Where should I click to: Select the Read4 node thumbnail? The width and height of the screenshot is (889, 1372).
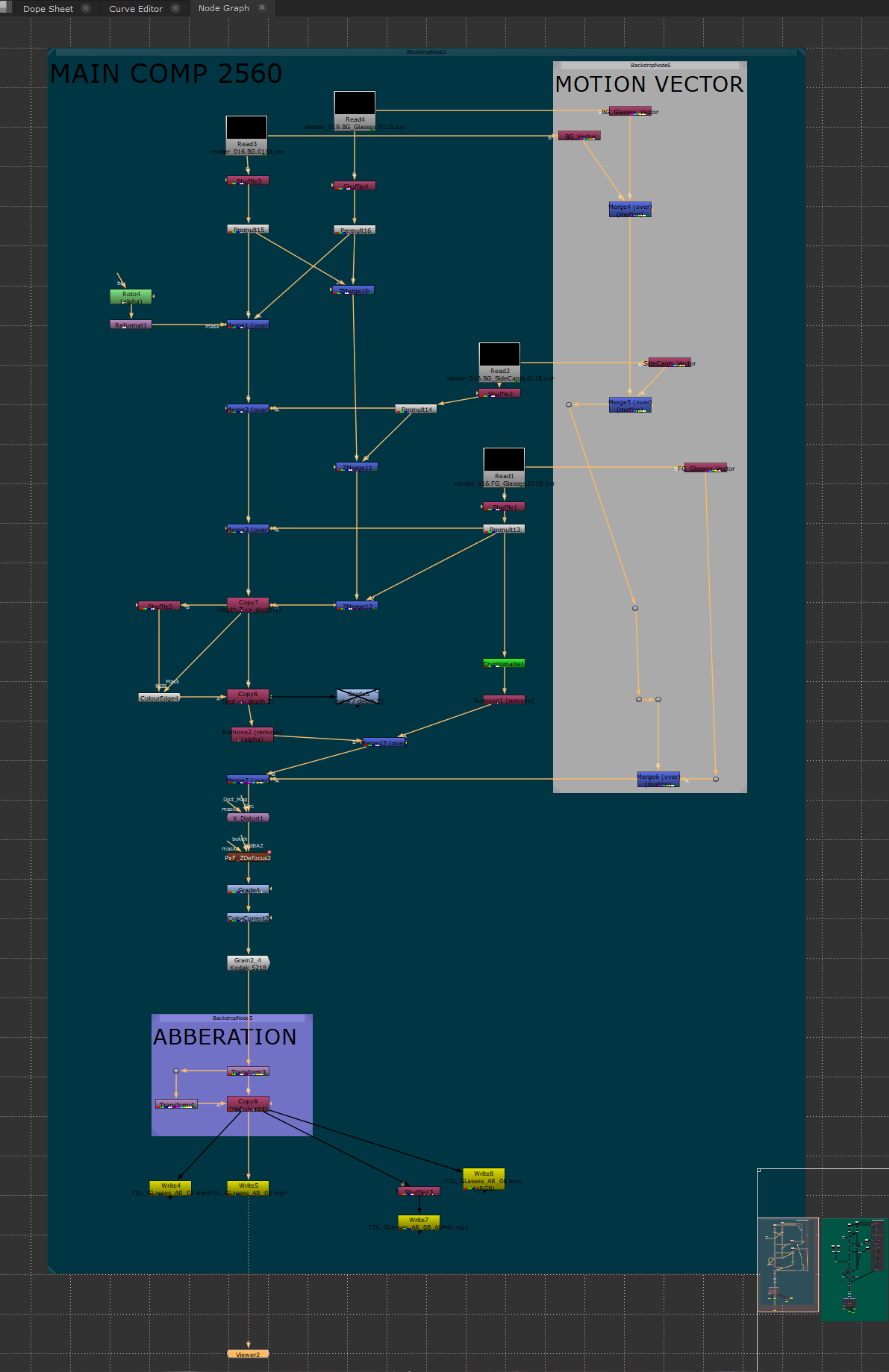[355, 103]
